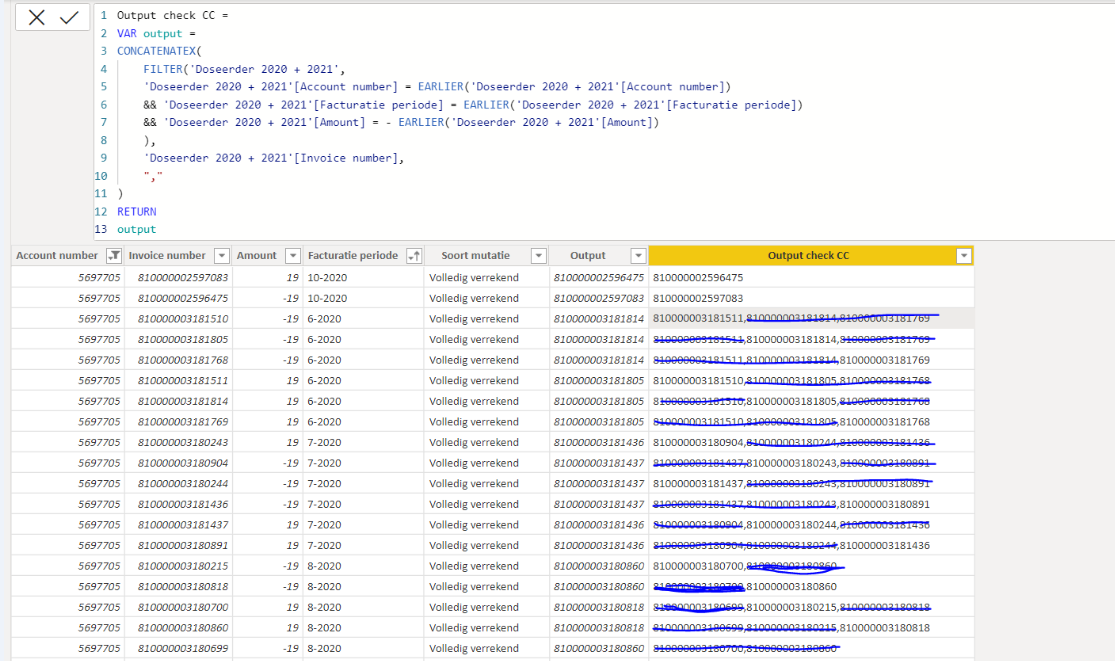
Task: Click Output cell 810000002596475 in the first row
Action: [x=599, y=277]
